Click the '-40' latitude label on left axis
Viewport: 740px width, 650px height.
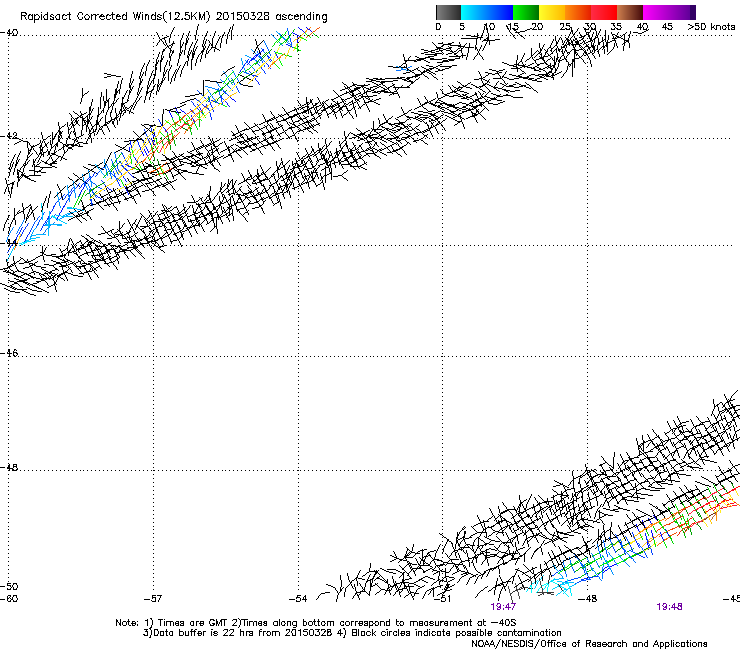(9, 33)
